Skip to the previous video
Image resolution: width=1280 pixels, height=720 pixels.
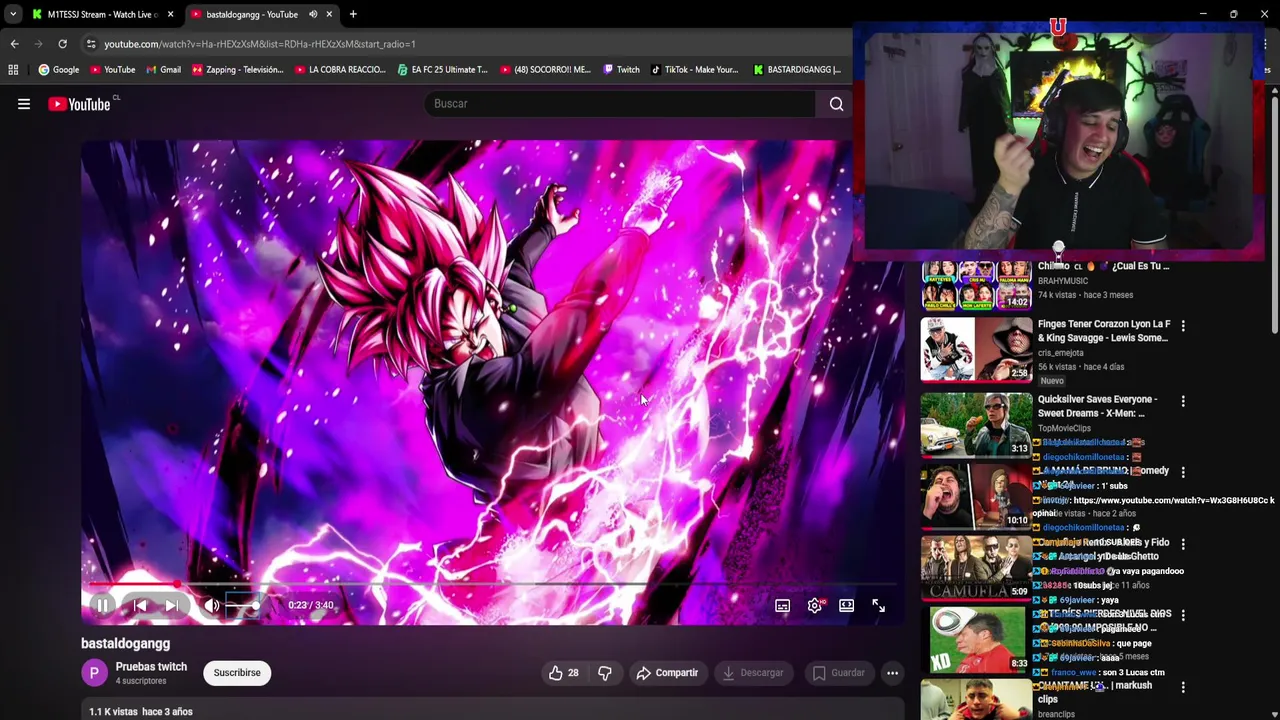(x=140, y=605)
